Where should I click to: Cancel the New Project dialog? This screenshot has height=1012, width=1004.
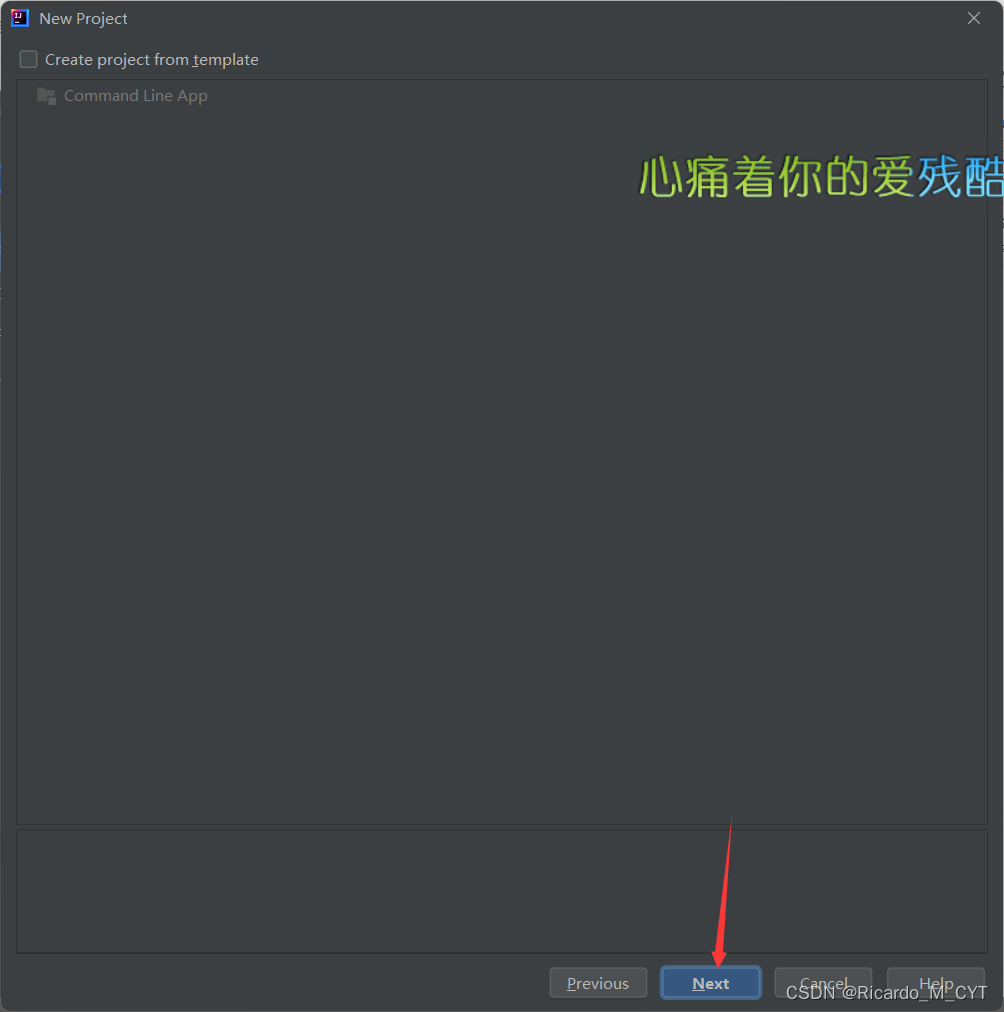click(x=823, y=982)
